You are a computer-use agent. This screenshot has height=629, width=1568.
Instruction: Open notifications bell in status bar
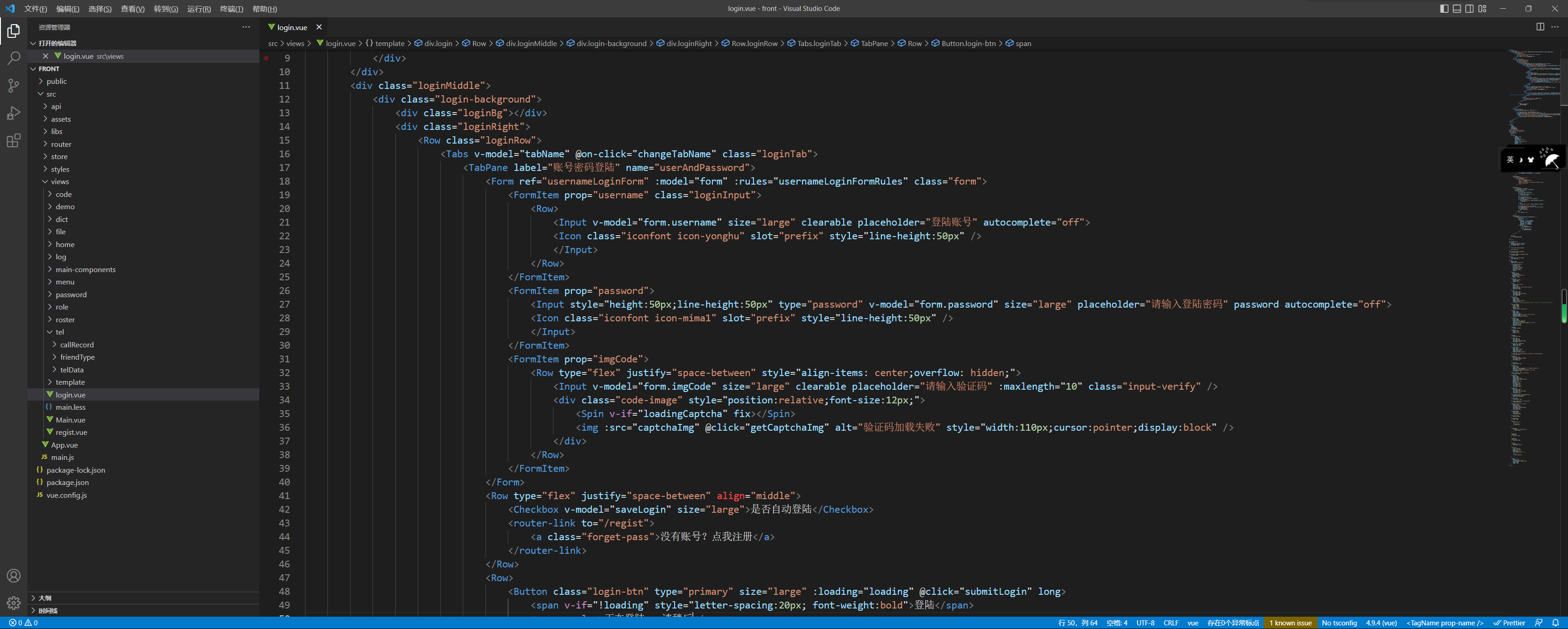(x=1555, y=623)
